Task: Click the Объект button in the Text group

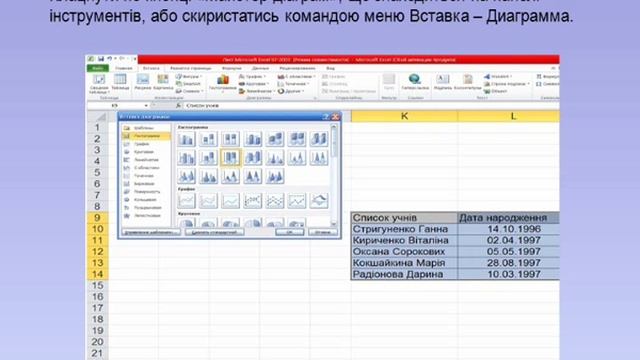Action: coord(496,91)
